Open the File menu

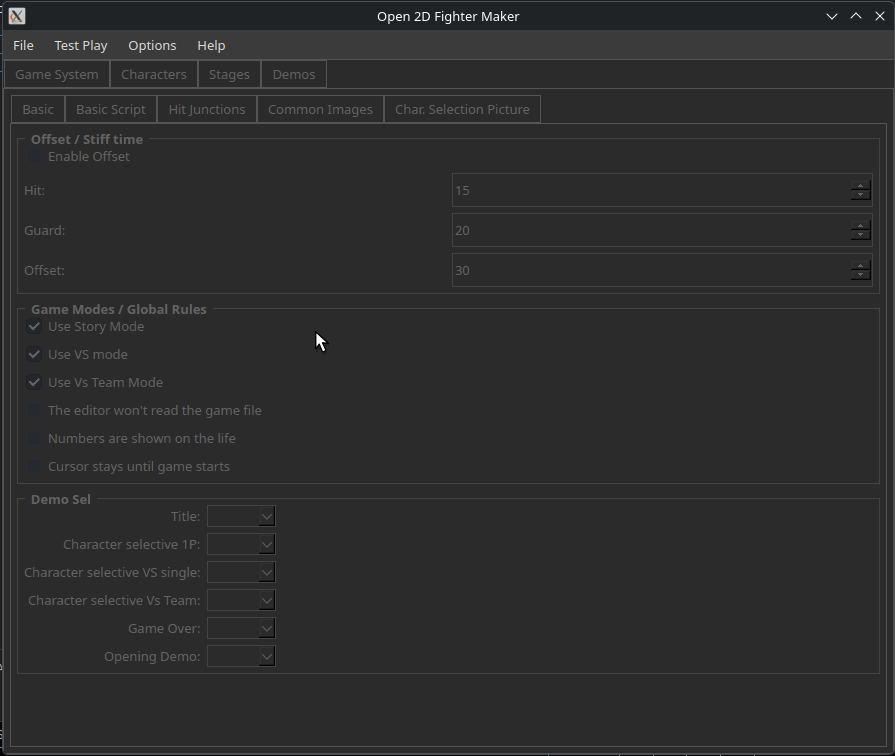23,46
